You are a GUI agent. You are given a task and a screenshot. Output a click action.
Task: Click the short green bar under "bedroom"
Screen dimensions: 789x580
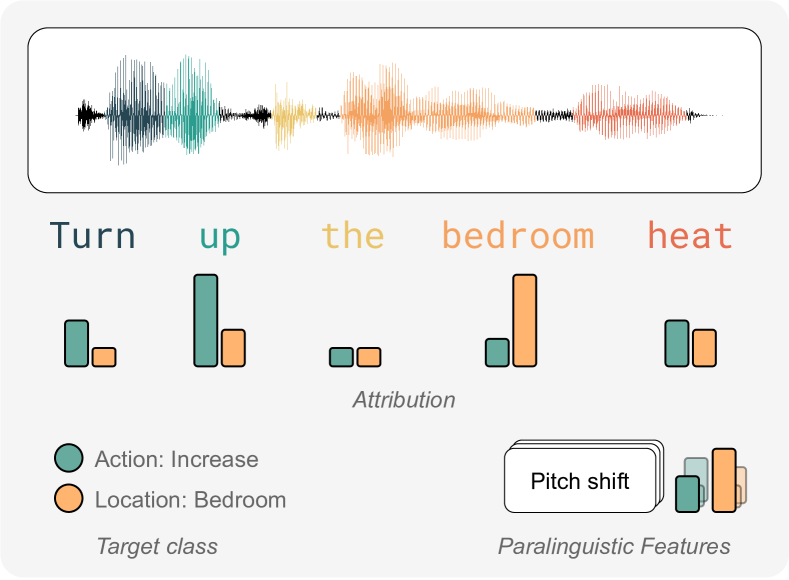pos(497,352)
